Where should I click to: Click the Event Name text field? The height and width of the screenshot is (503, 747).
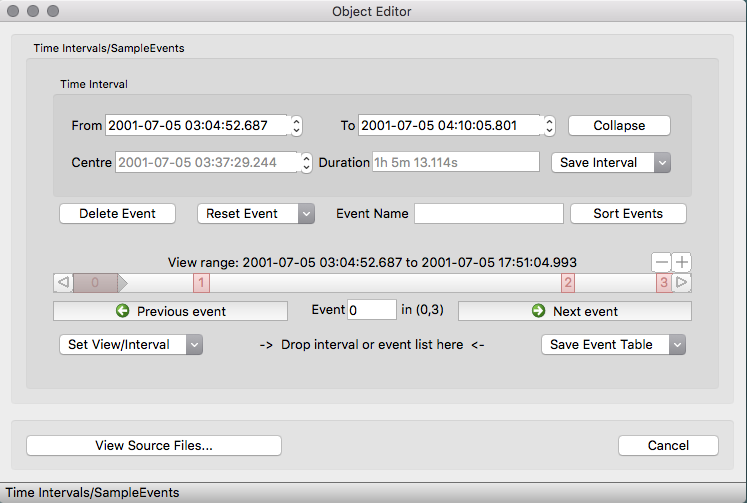click(x=489, y=213)
